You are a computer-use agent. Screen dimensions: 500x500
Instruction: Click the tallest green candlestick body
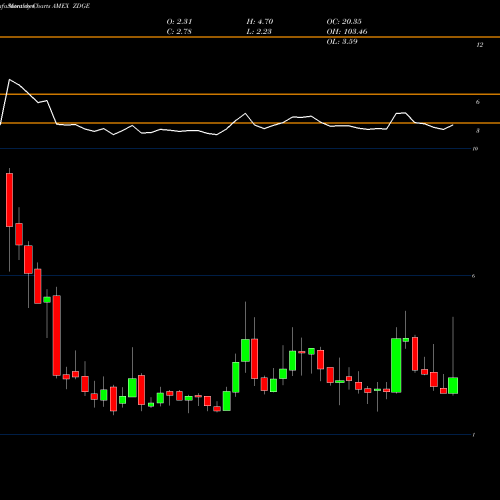coord(396,366)
